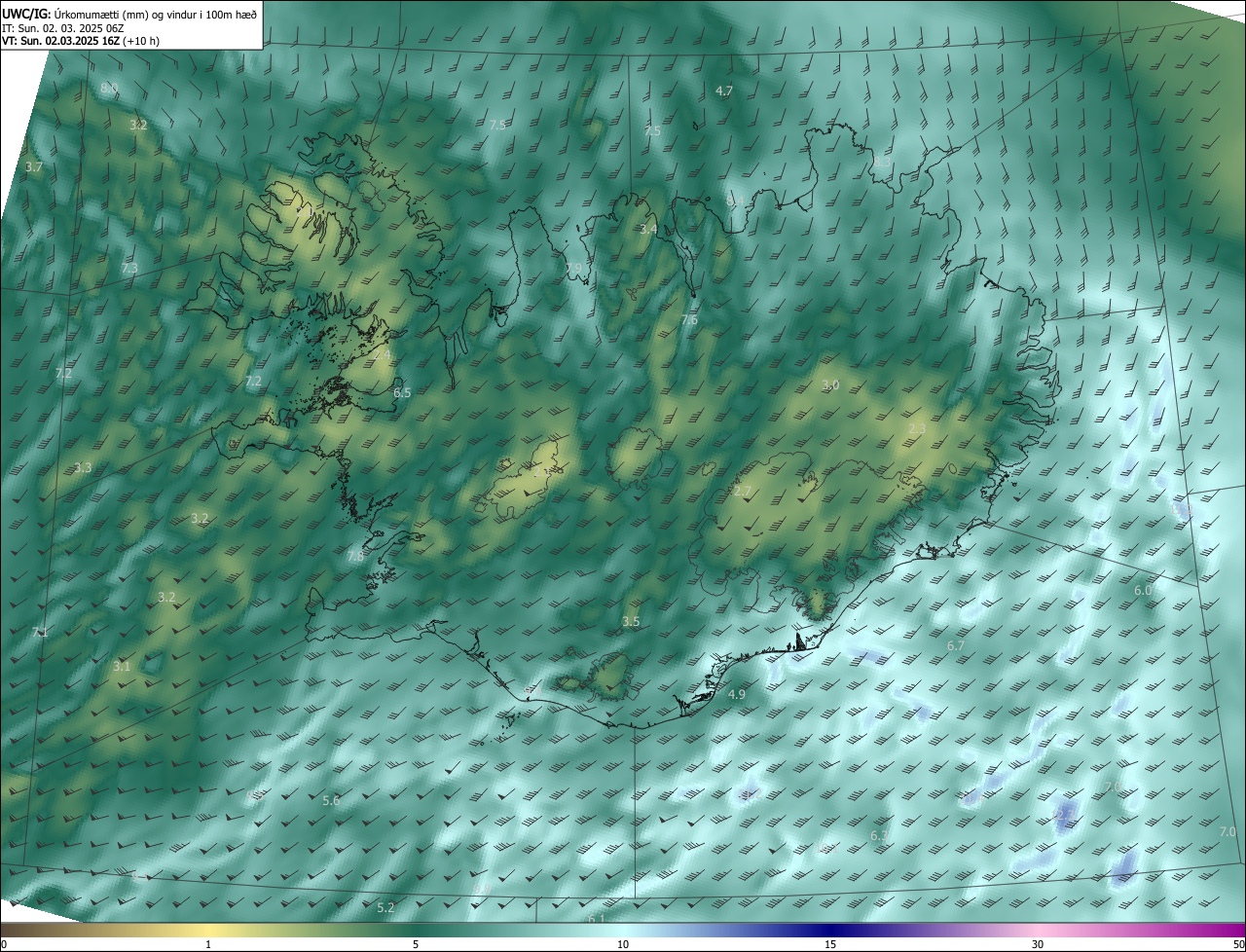1246x952 pixels.
Task: Click the "3.7" value on the map
Action: [34, 167]
